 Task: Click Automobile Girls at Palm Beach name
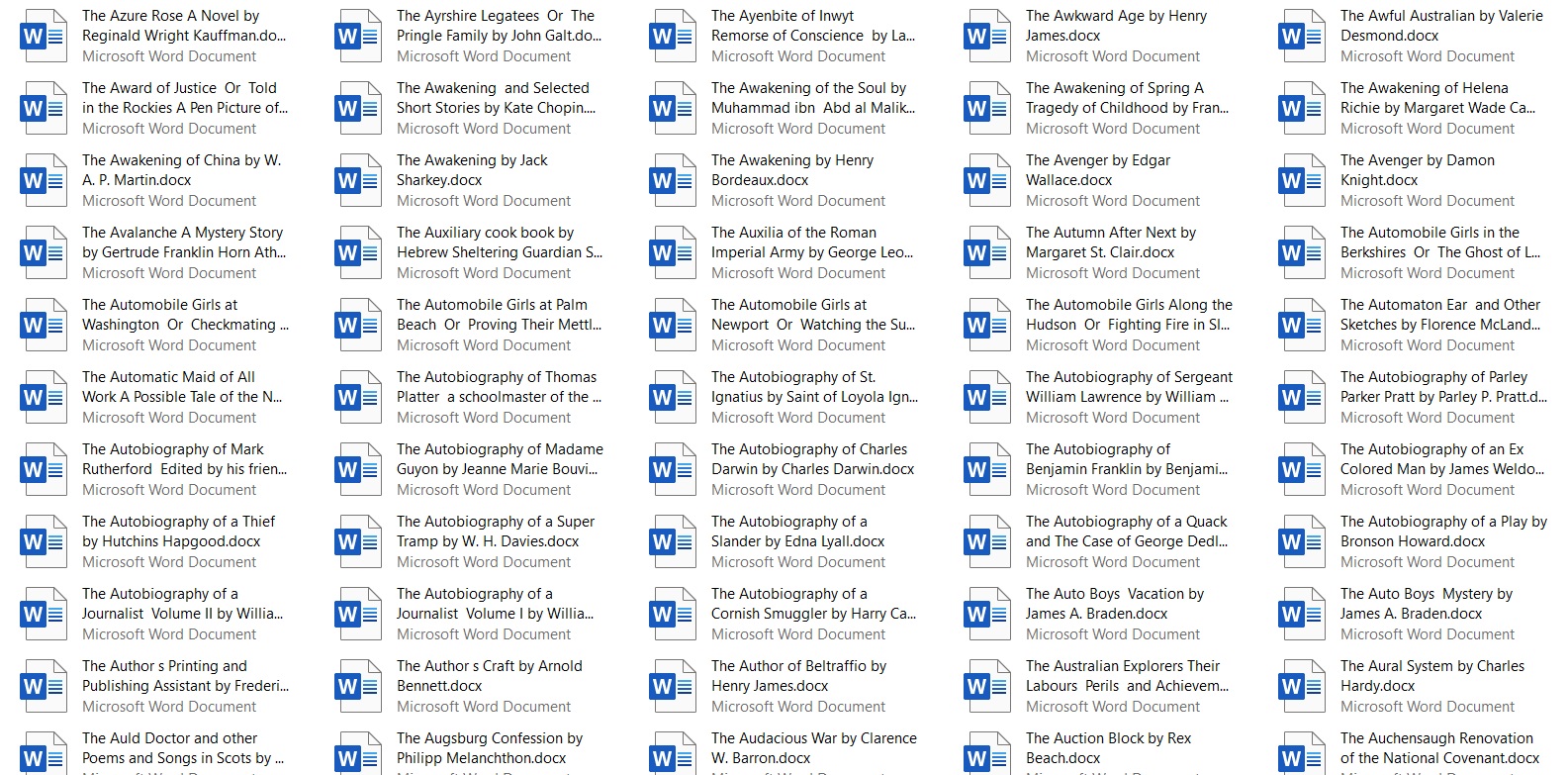499,315
